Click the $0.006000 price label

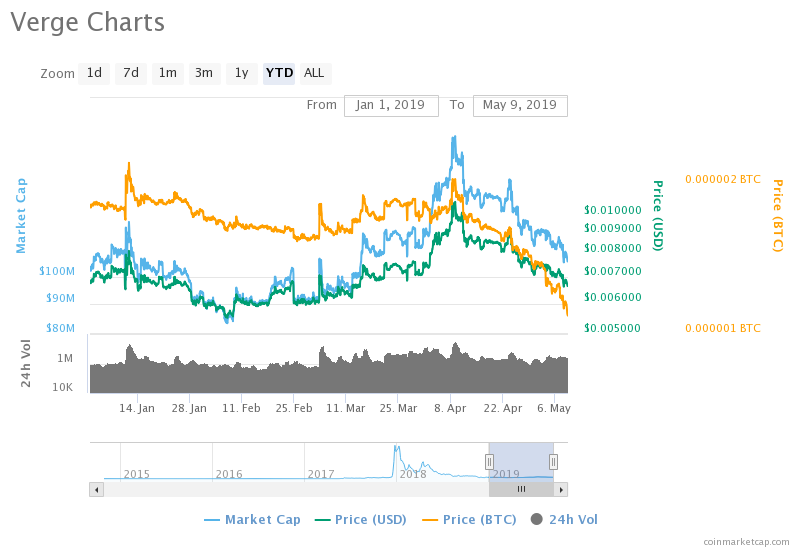pos(613,297)
